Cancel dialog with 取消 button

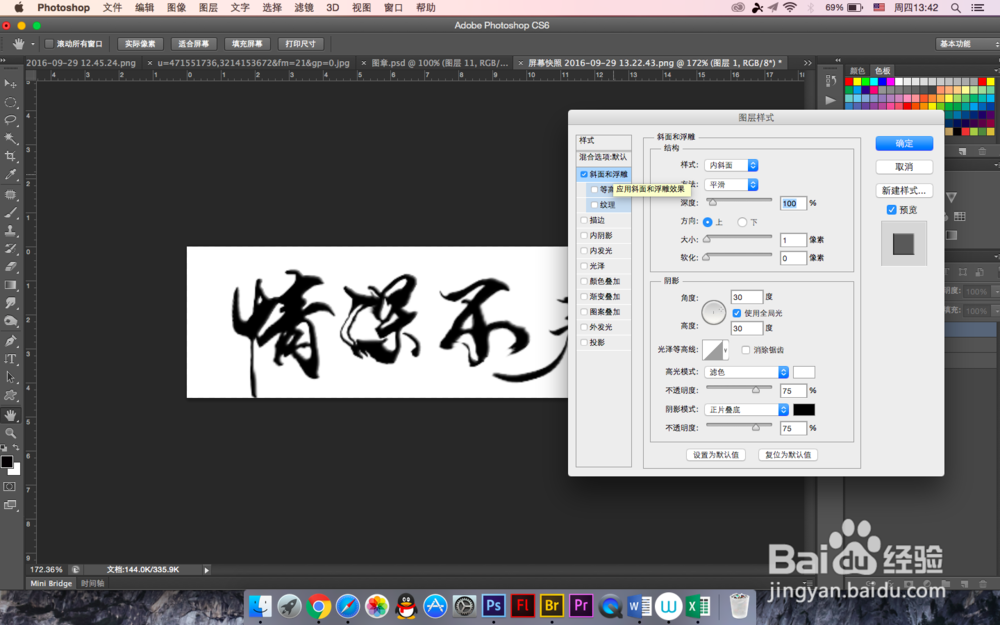pos(904,166)
